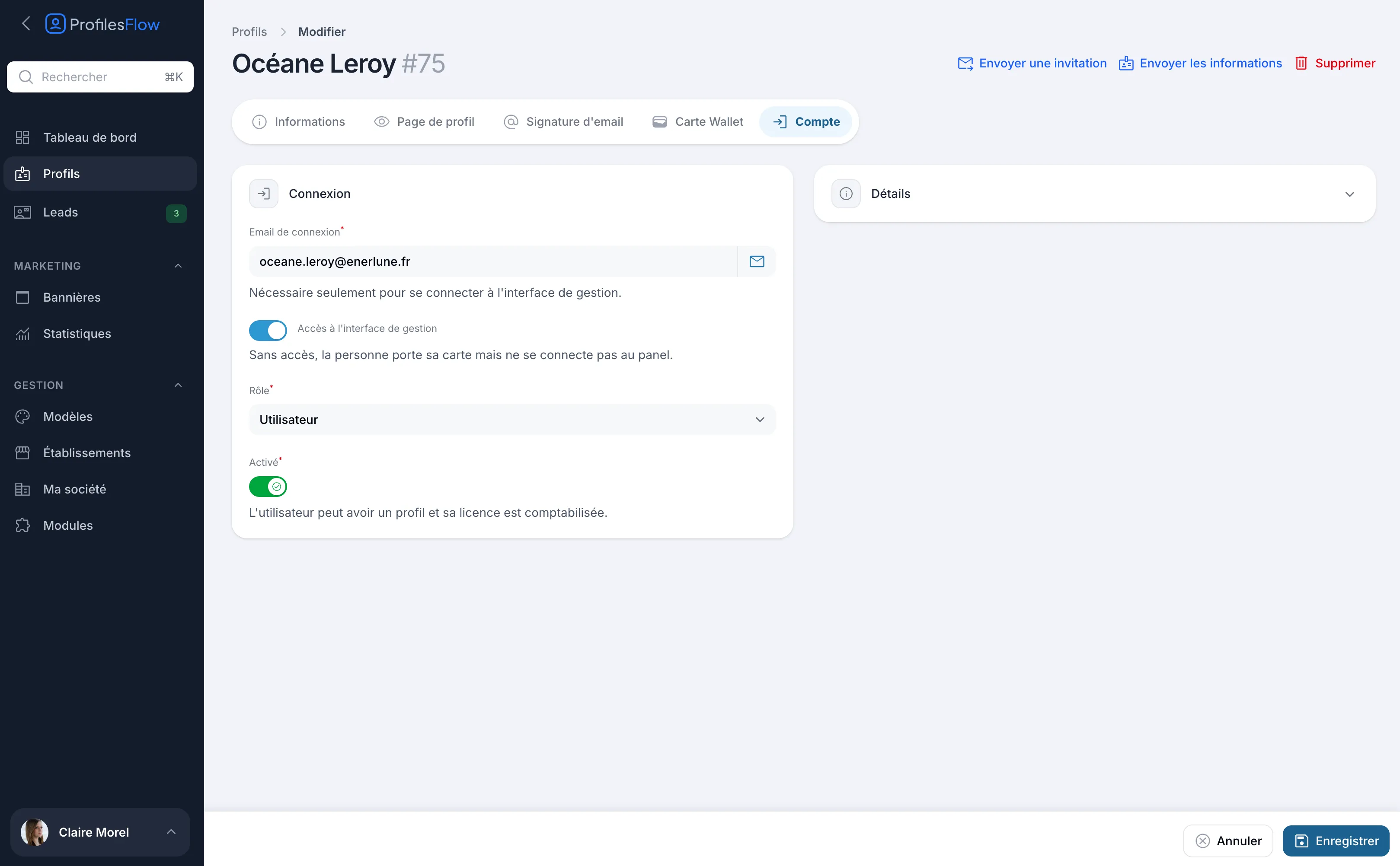Click the Connexion section login icon
The height and width of the screenshot is (866, 1400).
(x=264, y=194)
